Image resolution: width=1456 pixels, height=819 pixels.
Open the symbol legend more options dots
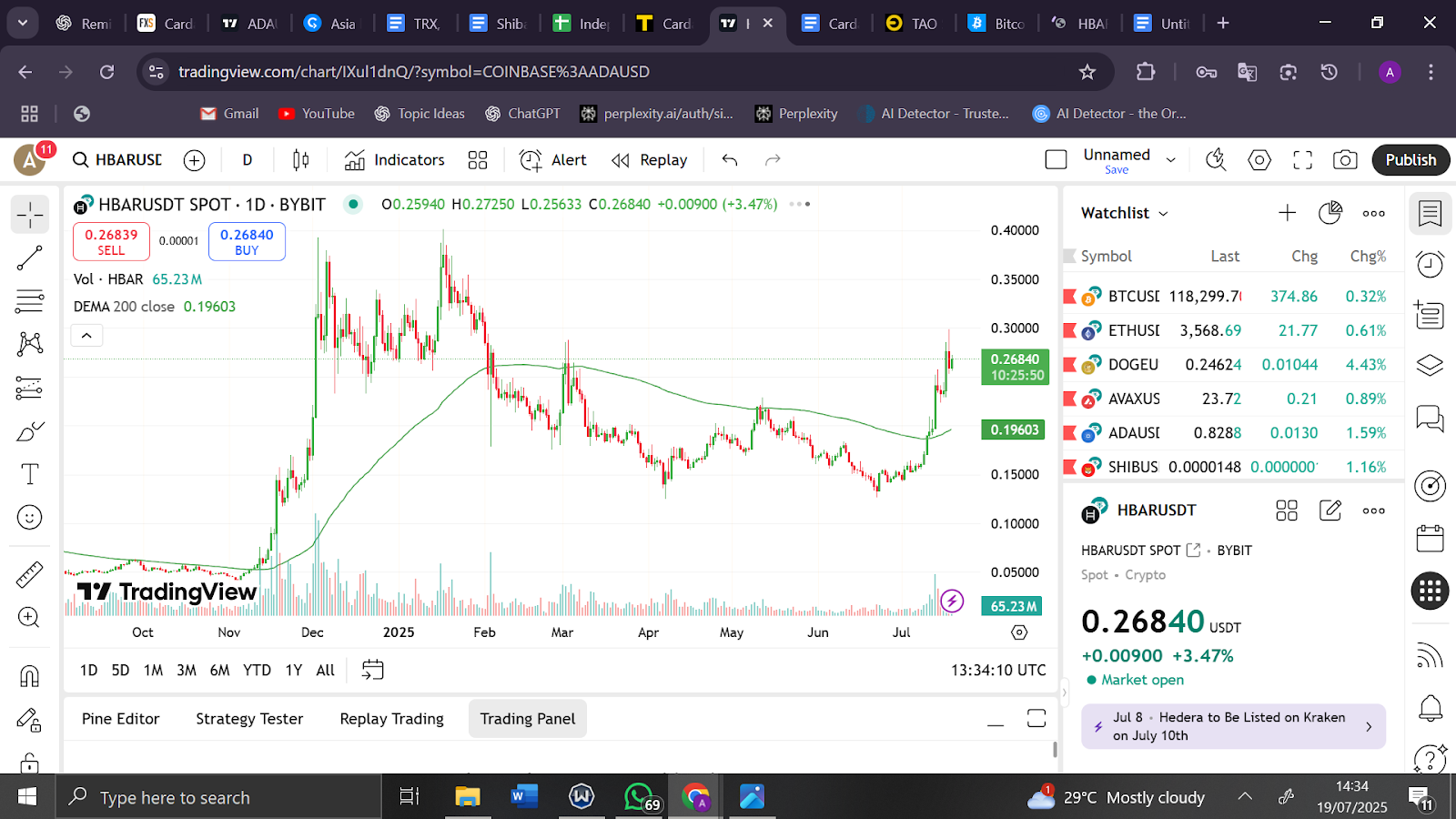point(800,204)
